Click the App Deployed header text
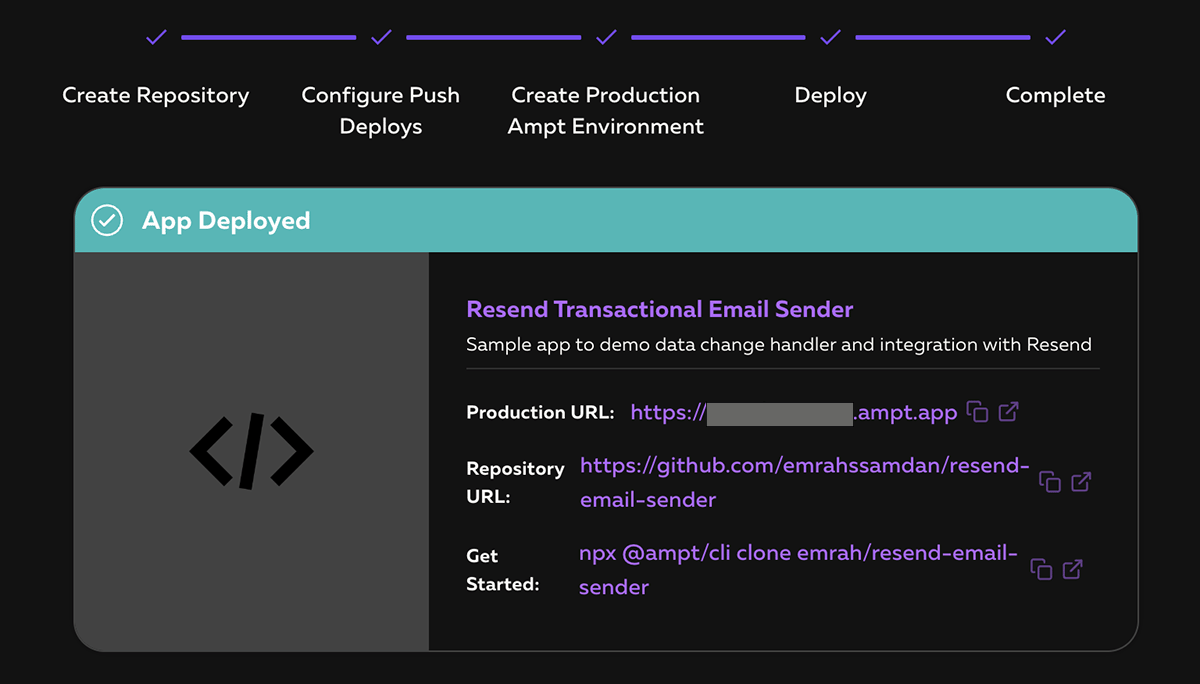 [x=226, y=221]
